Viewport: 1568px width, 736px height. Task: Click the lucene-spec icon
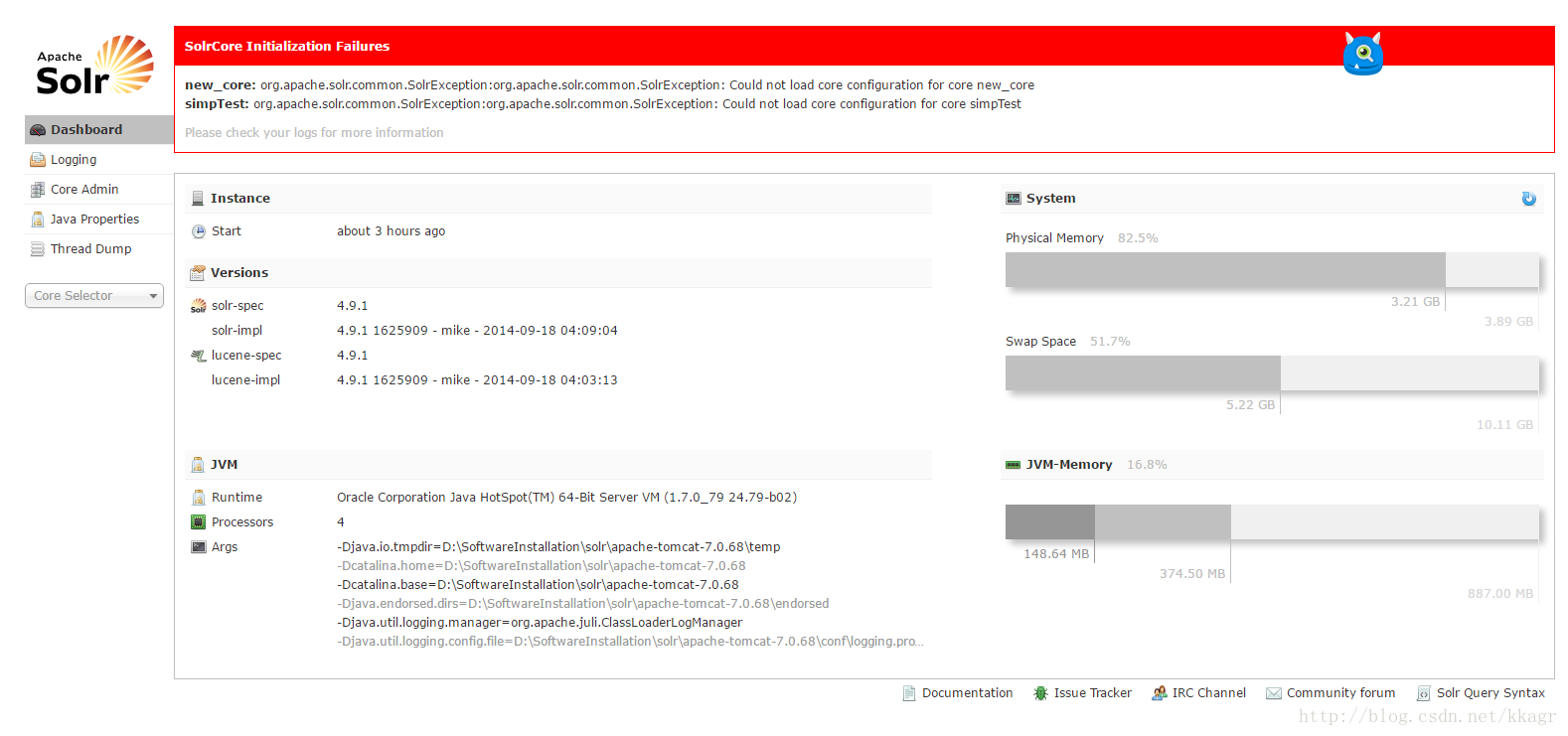(199, 356)
